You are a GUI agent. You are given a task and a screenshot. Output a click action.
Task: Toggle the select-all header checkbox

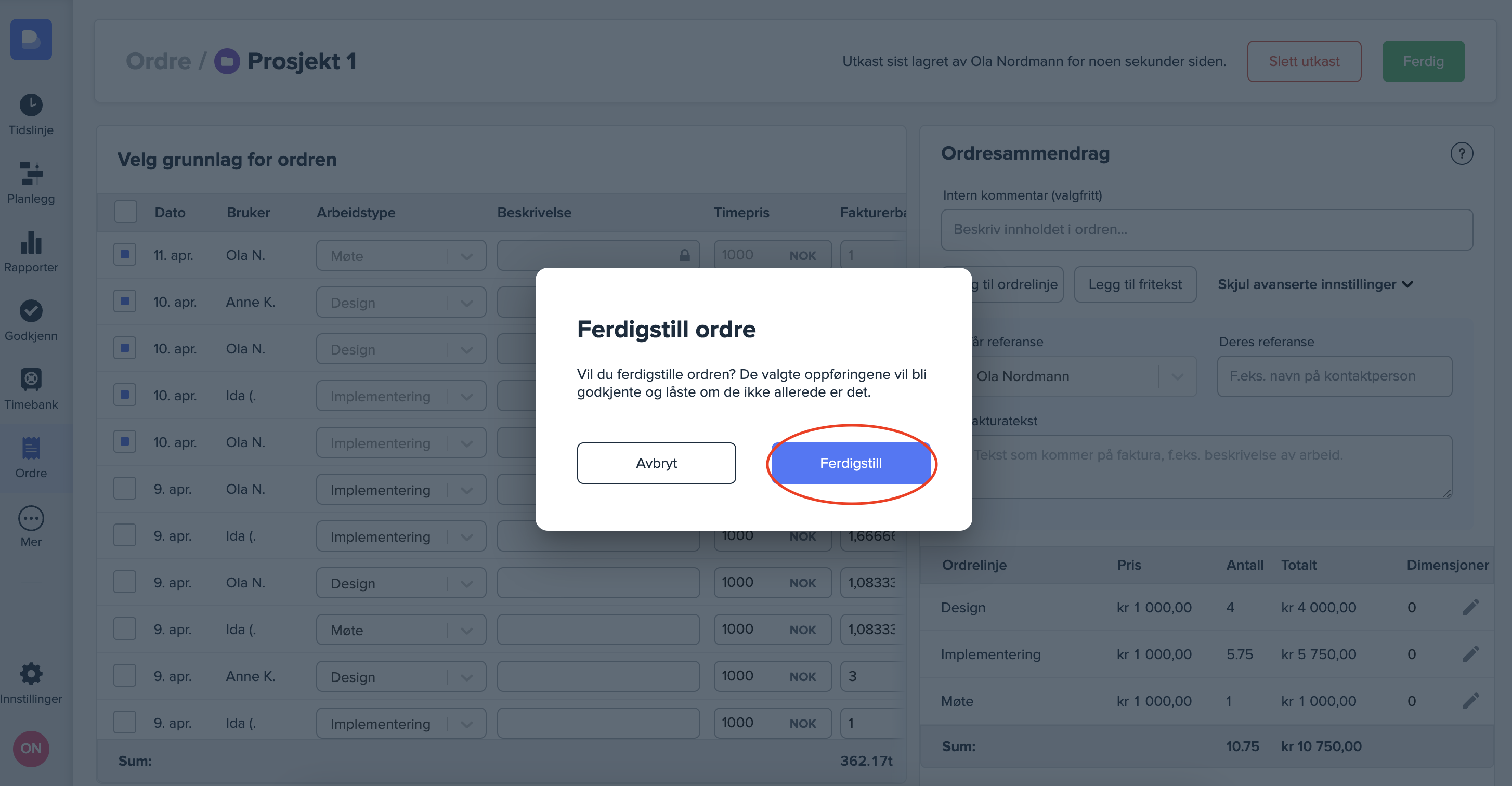(126, 212)
